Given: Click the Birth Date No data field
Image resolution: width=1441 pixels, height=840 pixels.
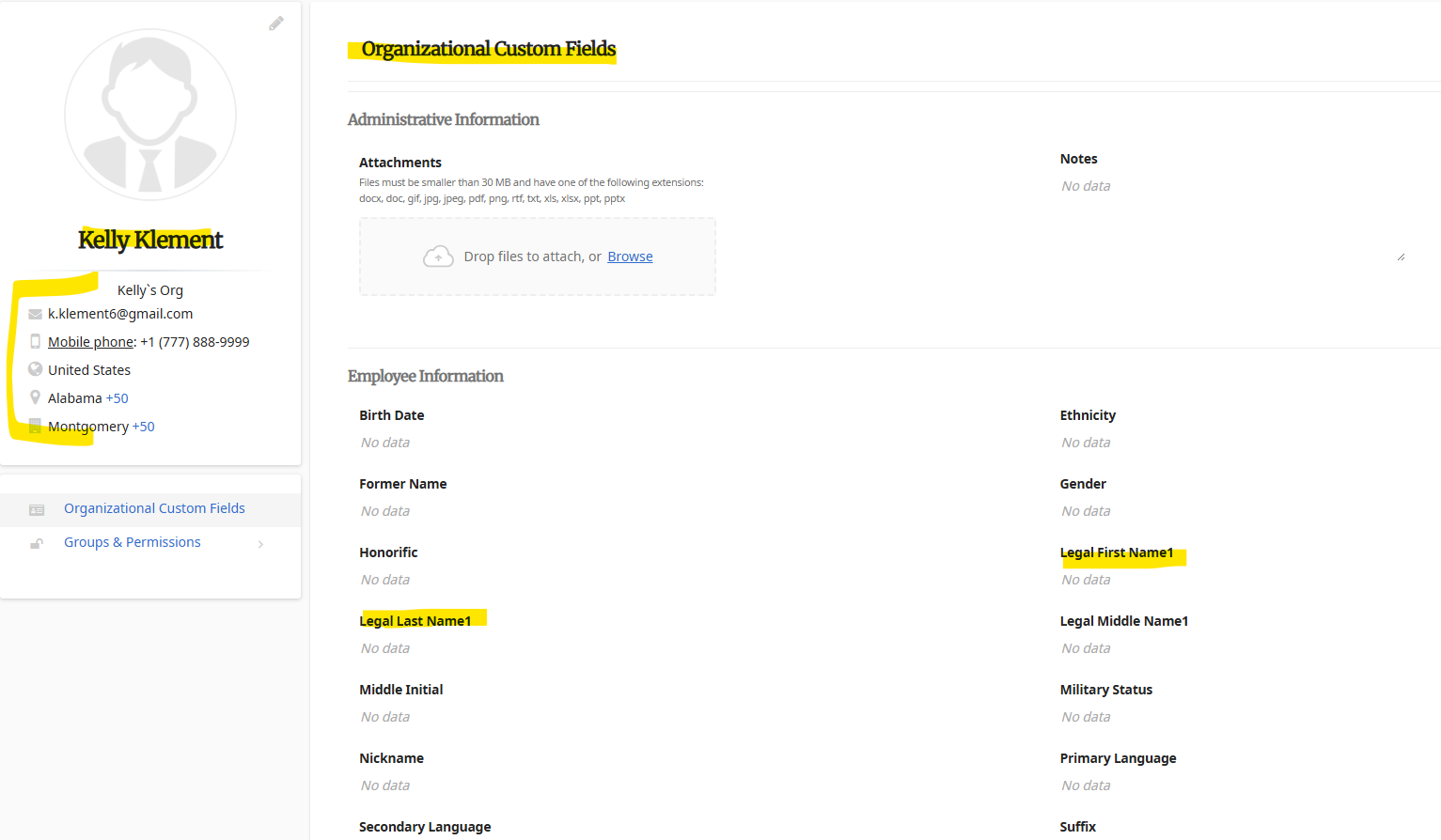Looking at the screenshot, I should click(x=385, y=443).
